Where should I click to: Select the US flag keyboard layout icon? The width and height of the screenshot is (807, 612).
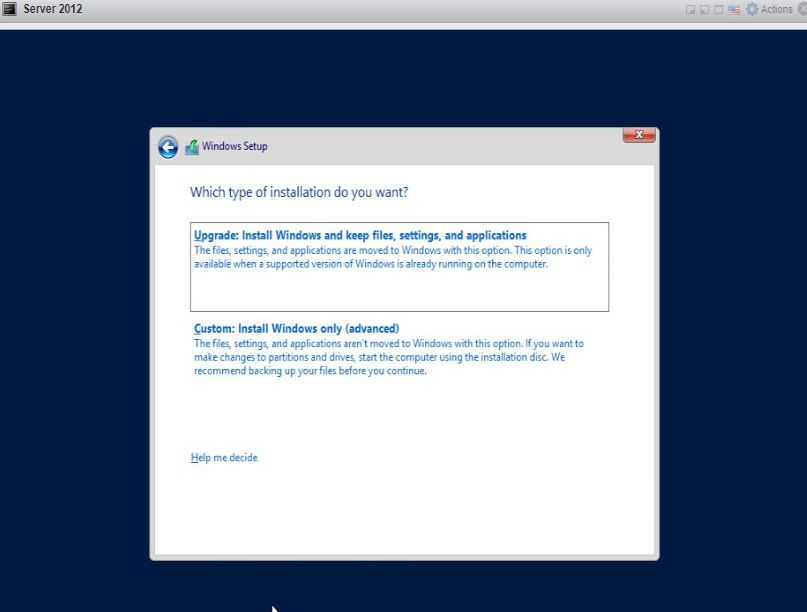734,10
